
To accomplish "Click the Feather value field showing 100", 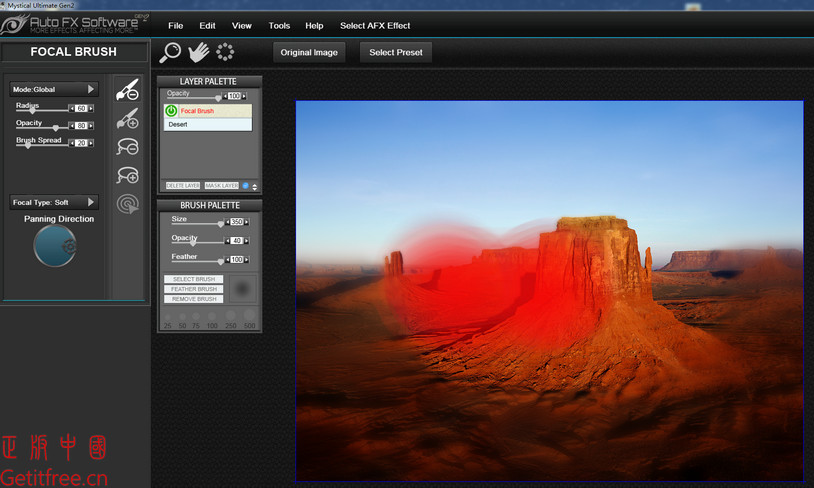I will [237, 260].
